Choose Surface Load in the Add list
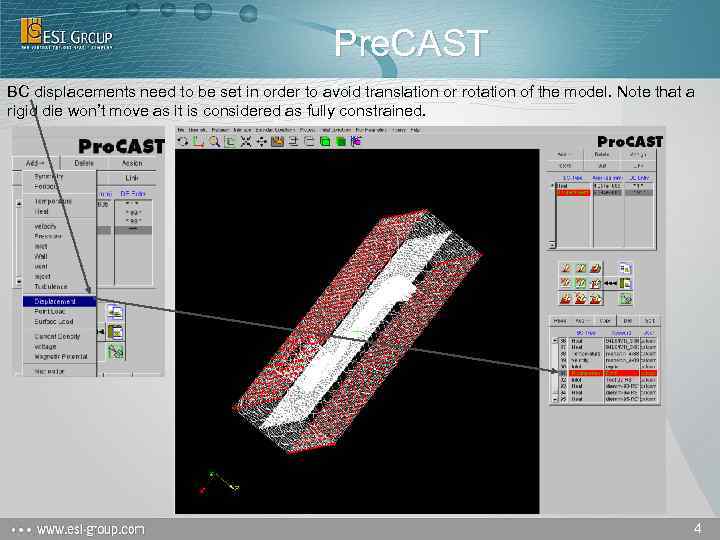The image size is (720, 540). point(54,321)
